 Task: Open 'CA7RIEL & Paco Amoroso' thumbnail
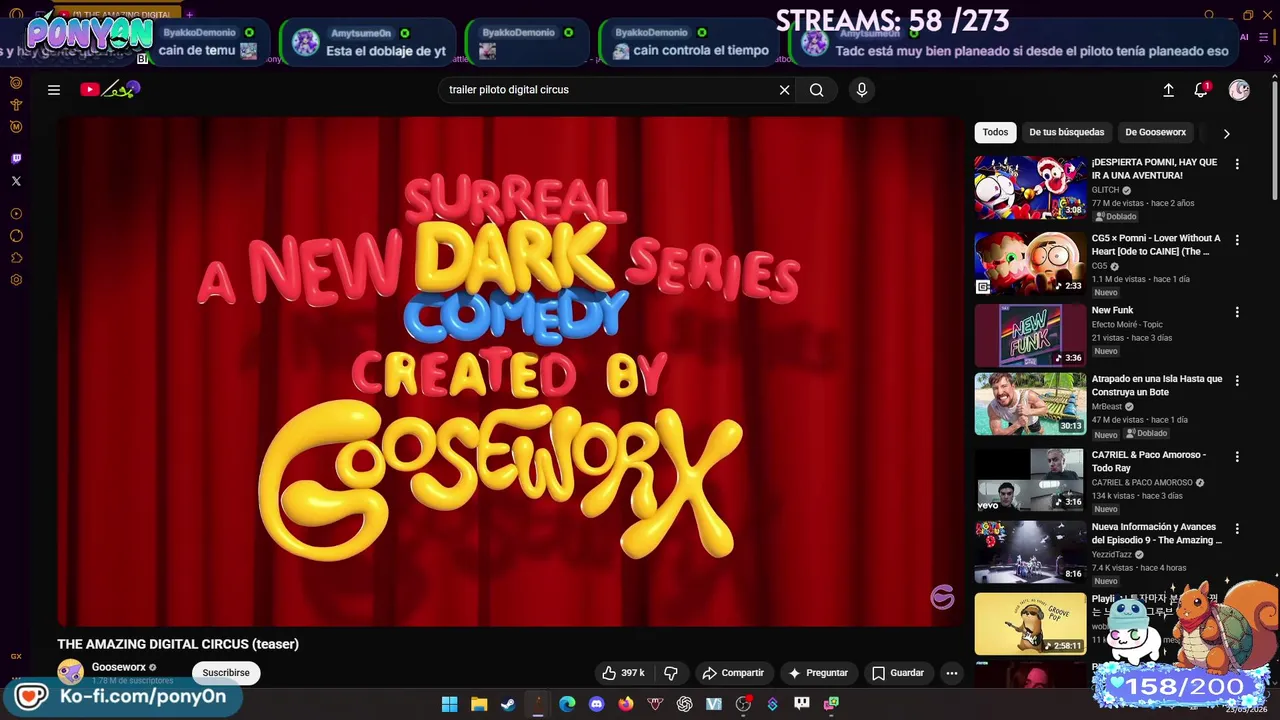coord(1030,479)
